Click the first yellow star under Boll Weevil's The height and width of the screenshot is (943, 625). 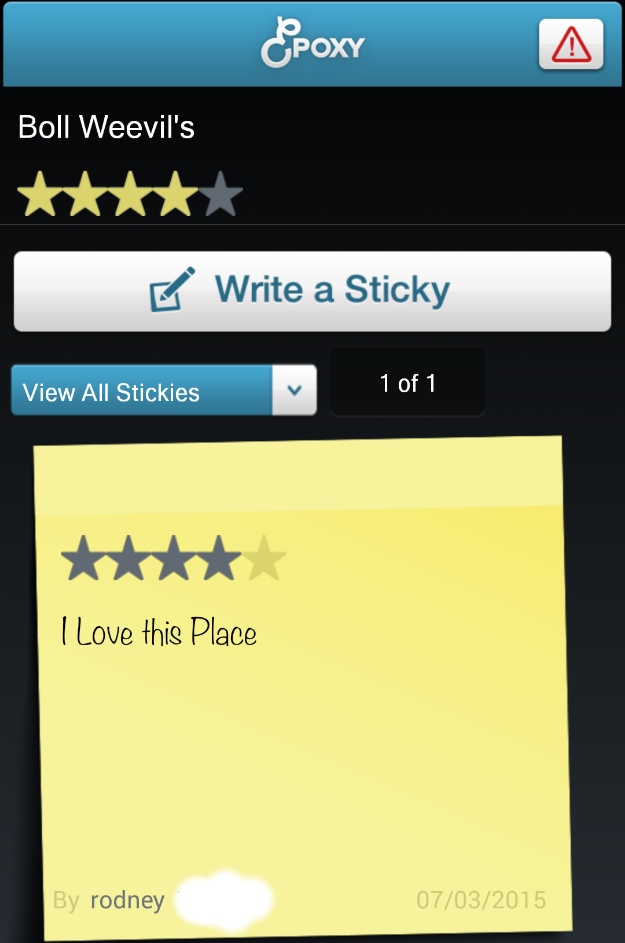(40, 195)
